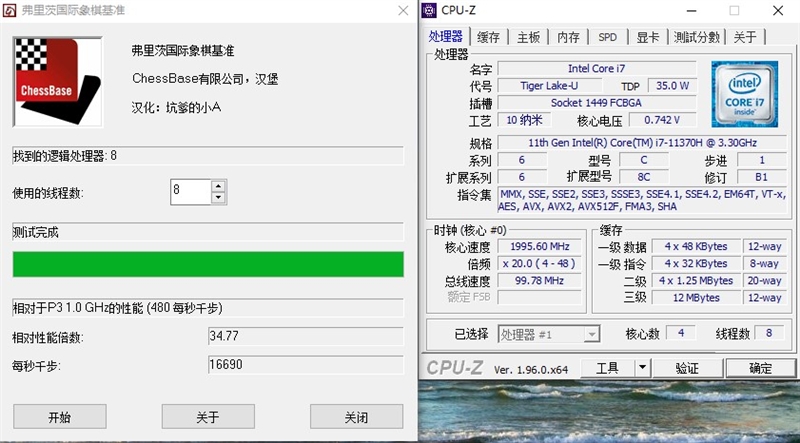Screen dimensions: 800x443
Task: Switch to the 内存 tab
Action: 568,37
